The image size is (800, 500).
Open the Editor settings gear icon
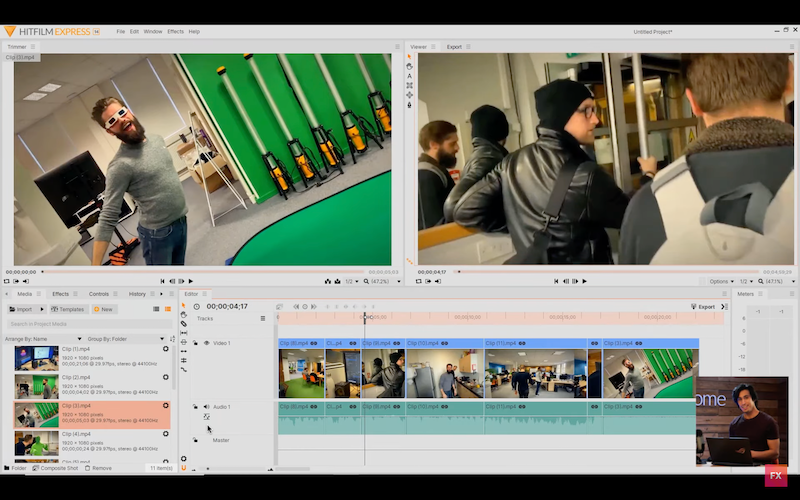184,459
